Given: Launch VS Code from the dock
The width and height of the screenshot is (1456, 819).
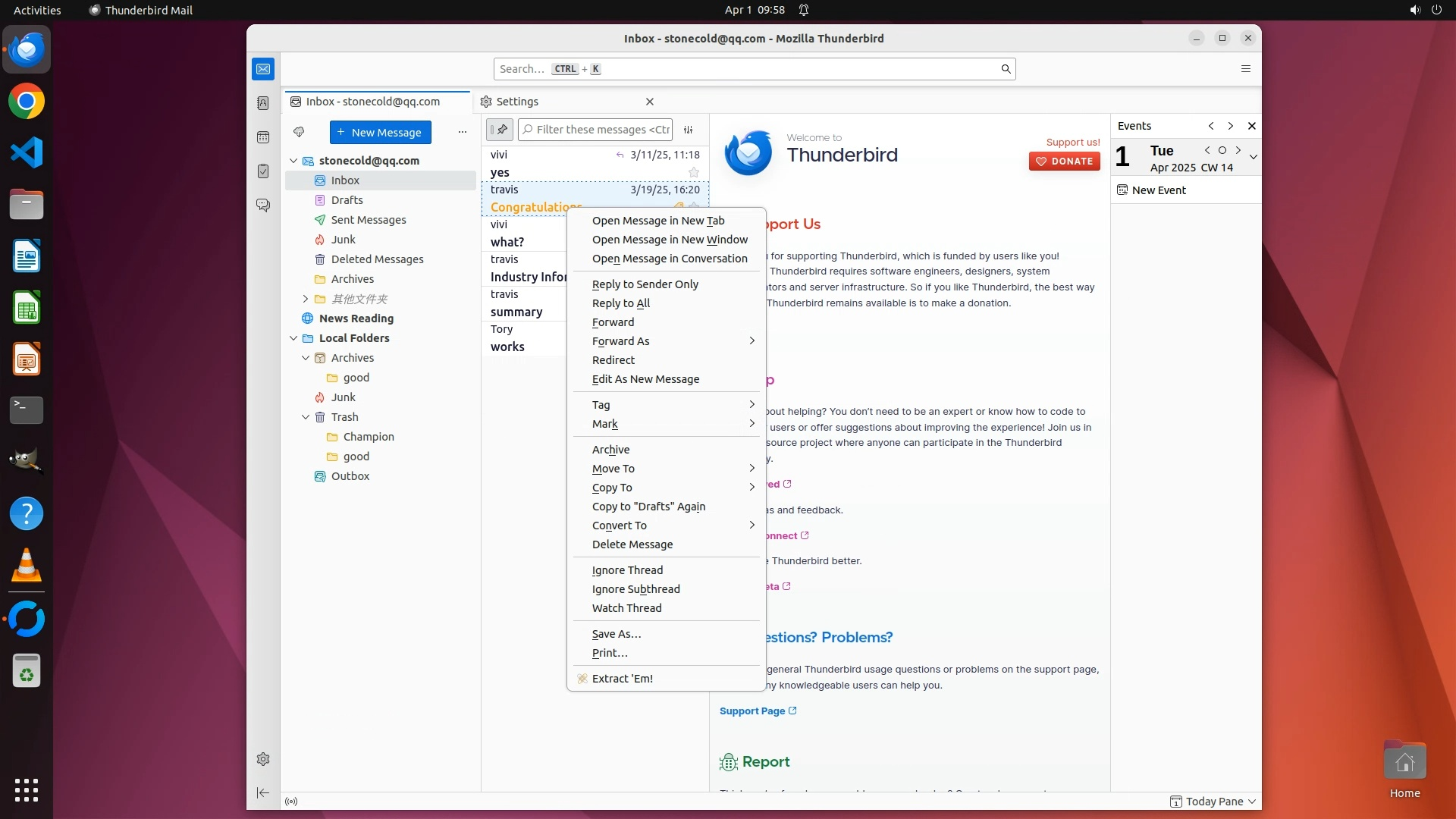Looking at the screenshot, I should pos(27,153).
